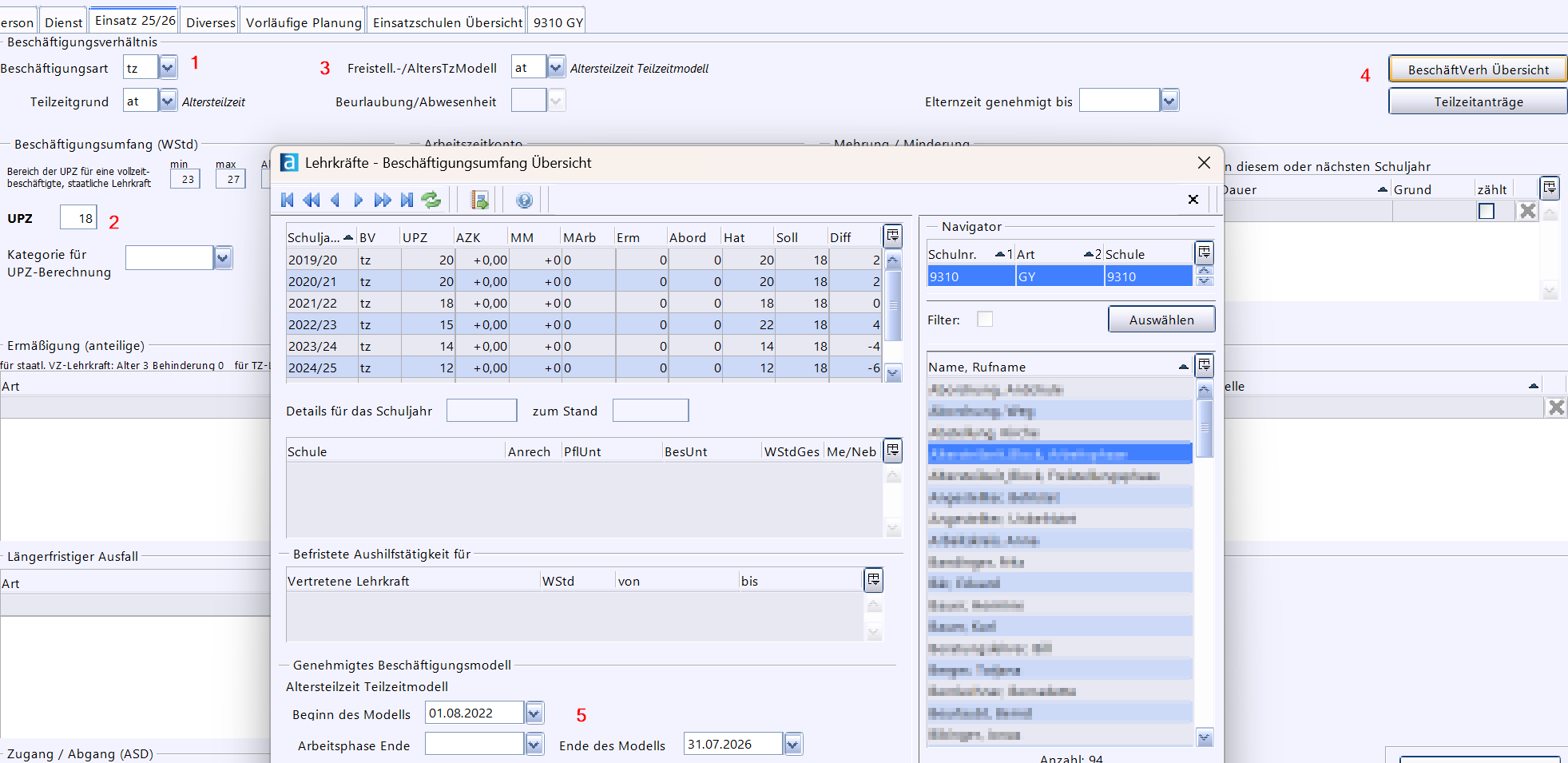1568x763 pixels.
Task: Go to previous record arrow
Action: [x=335, y=200]
